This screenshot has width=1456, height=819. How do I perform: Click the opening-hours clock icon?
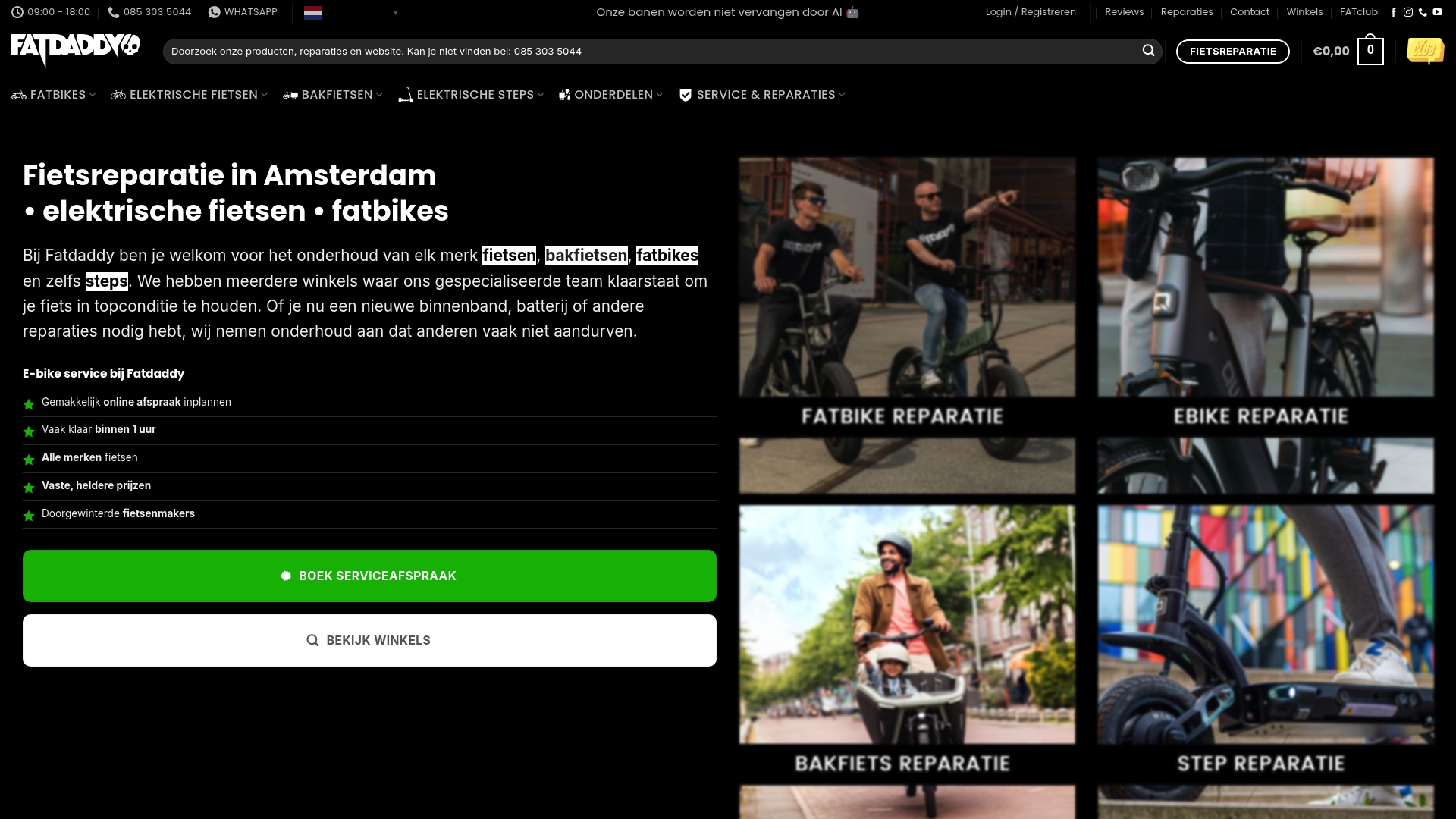point(17,12)
